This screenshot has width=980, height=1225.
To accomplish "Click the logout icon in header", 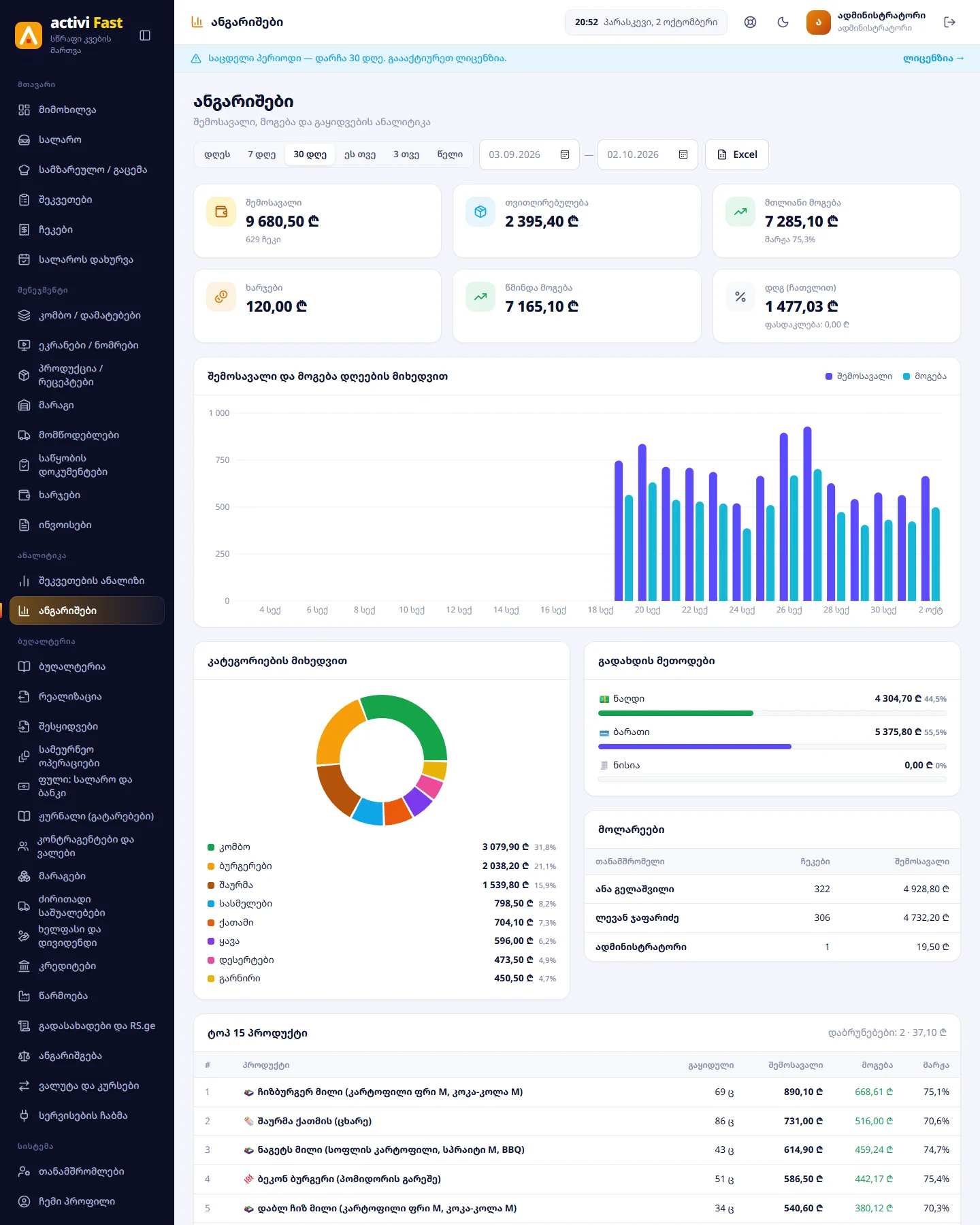I will [x=950, y=22].
